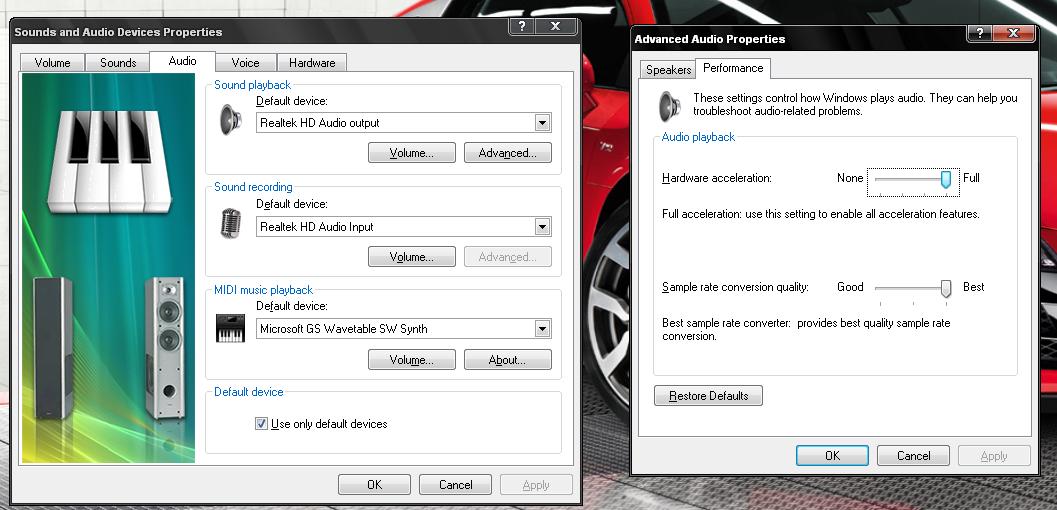Click the help button in Advanced Audio Properties
Screen dimensions: 1057x510
point(982,33)
